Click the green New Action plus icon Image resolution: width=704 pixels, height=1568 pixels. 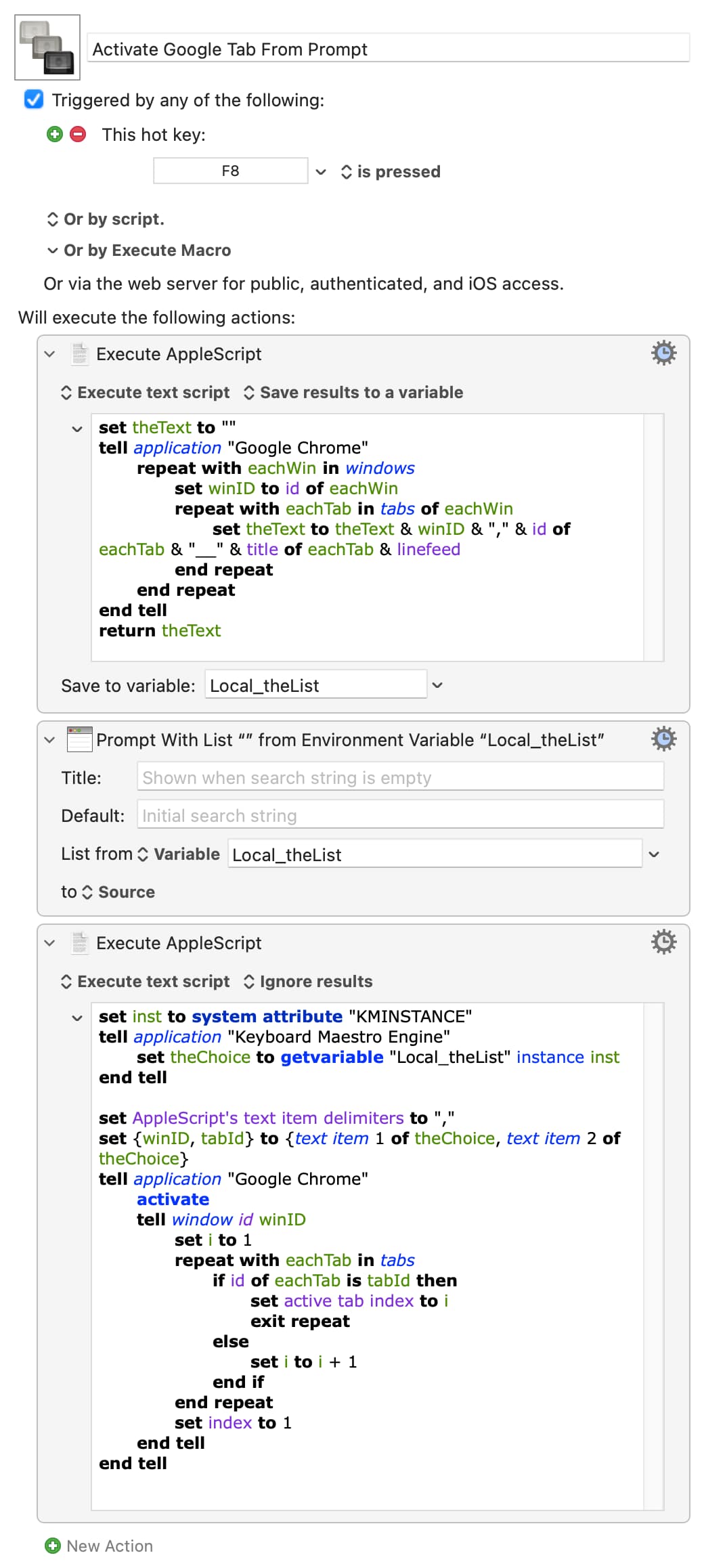(x=52, y=1546)
